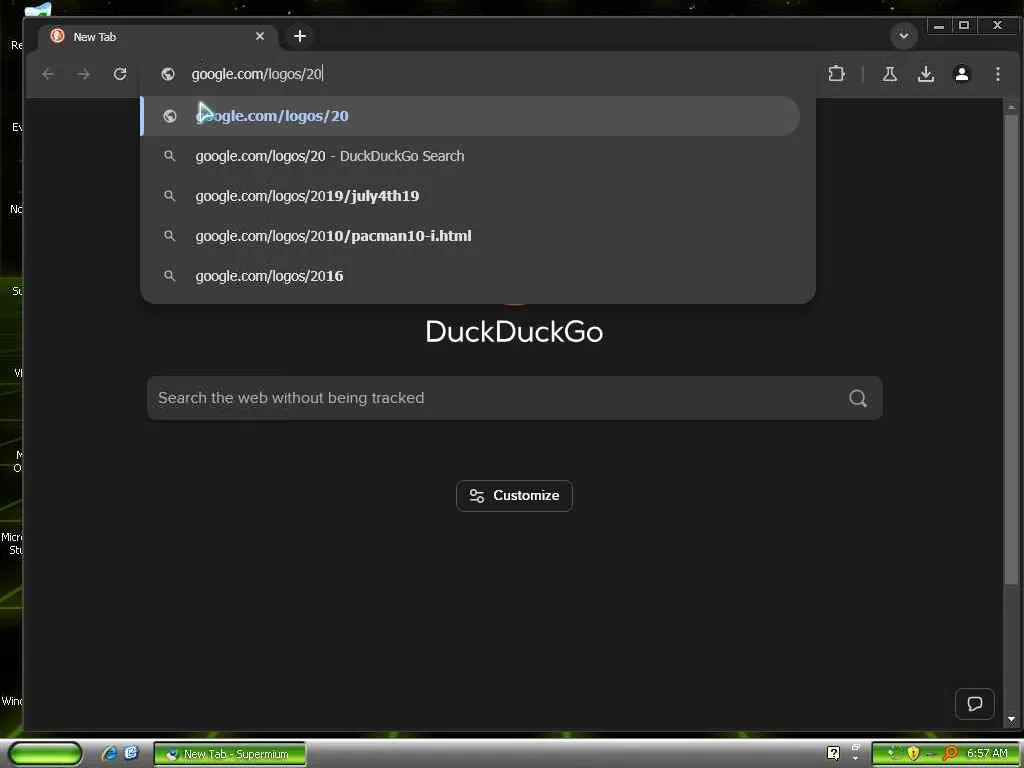The height and width of the screenshot is (768, 1024).
Task: Select the DuckDuckGo Search suggestion
Action: click(471, 156)
